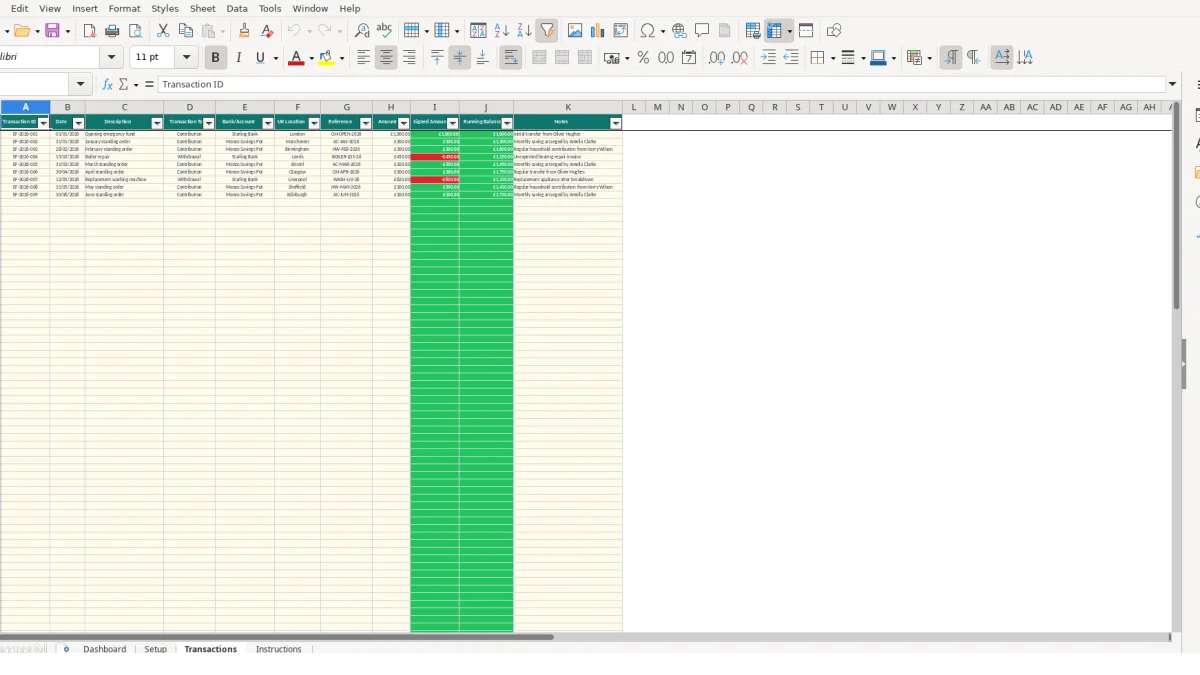Viewport: 1200px width, 675px height.
Task: Apply the blue border color swatch
Action: click(877, 58)
